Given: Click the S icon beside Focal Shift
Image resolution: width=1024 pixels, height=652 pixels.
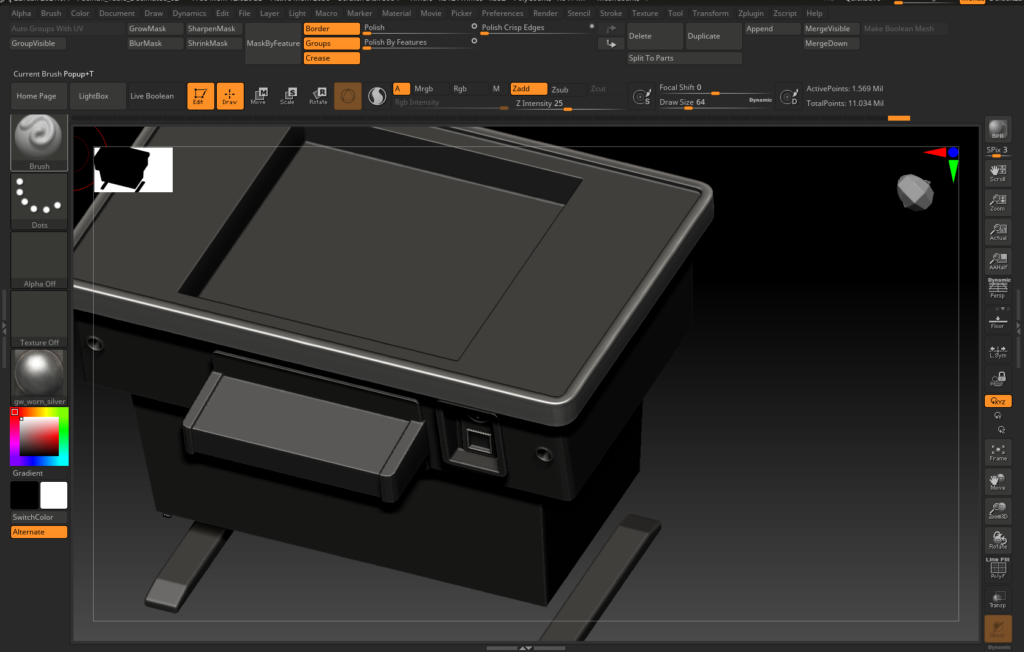Looking at the screenshot, I should [x=642, y=97].
